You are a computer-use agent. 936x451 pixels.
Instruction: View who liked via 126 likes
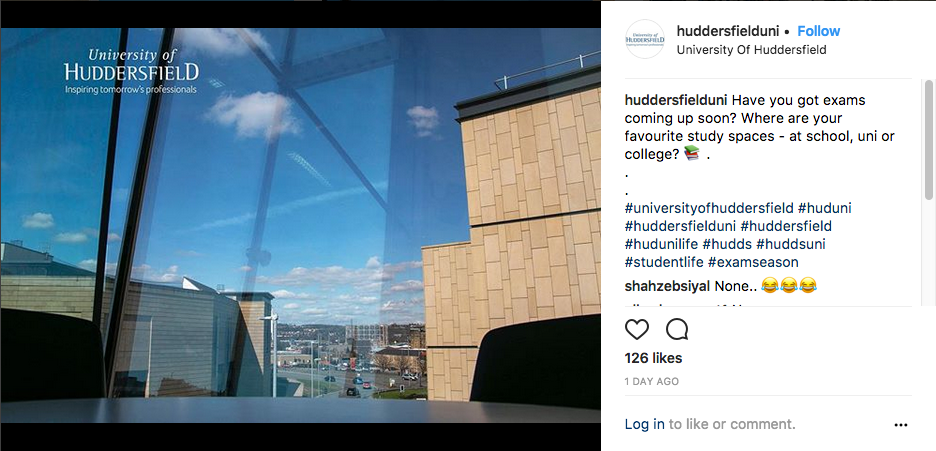point(653,359)
